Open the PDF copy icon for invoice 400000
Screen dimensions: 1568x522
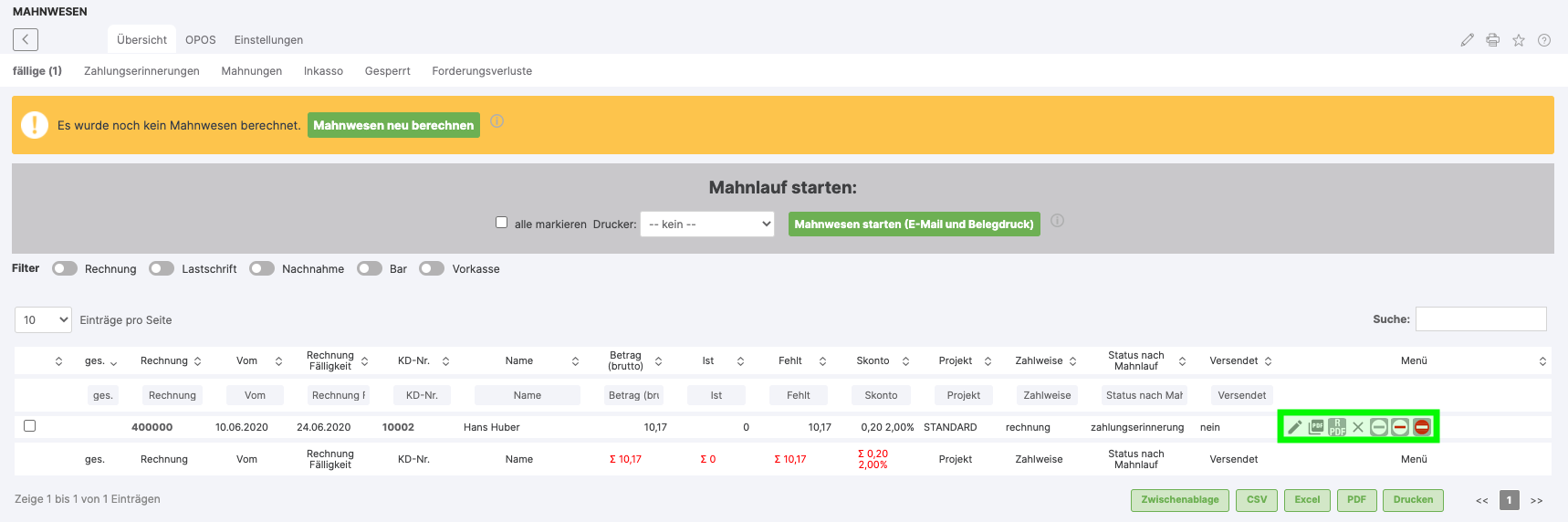point(1316,427)
